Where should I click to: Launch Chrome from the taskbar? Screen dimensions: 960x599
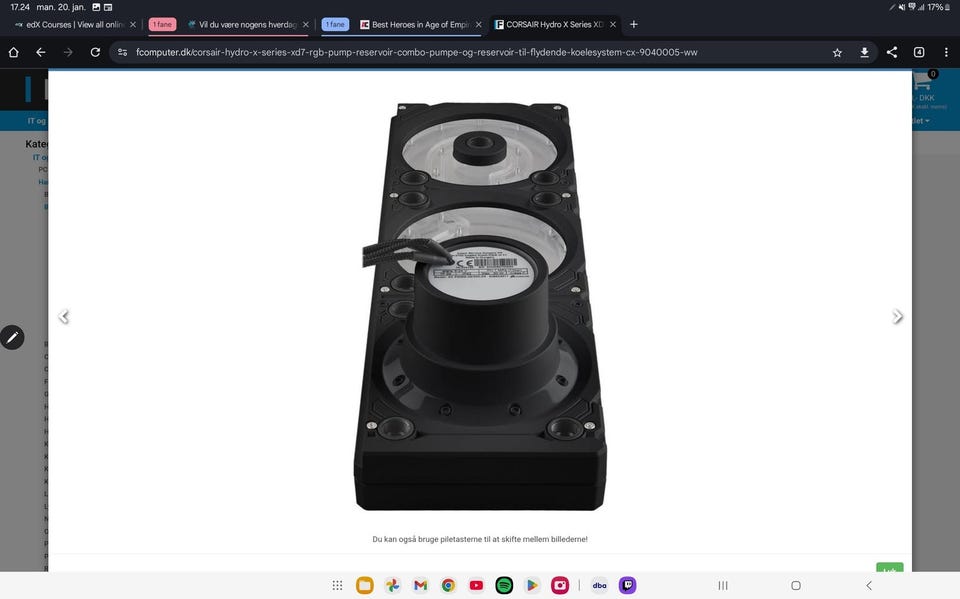tap(448, 586)
